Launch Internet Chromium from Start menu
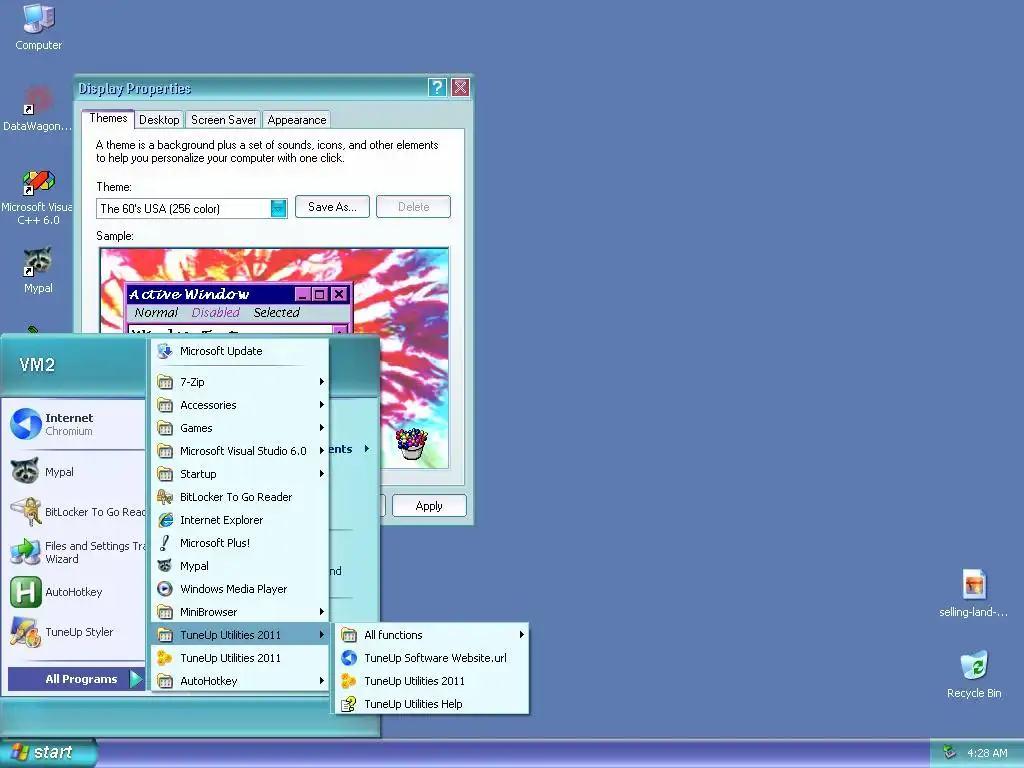1024x768 pixels. coord(74,424)
